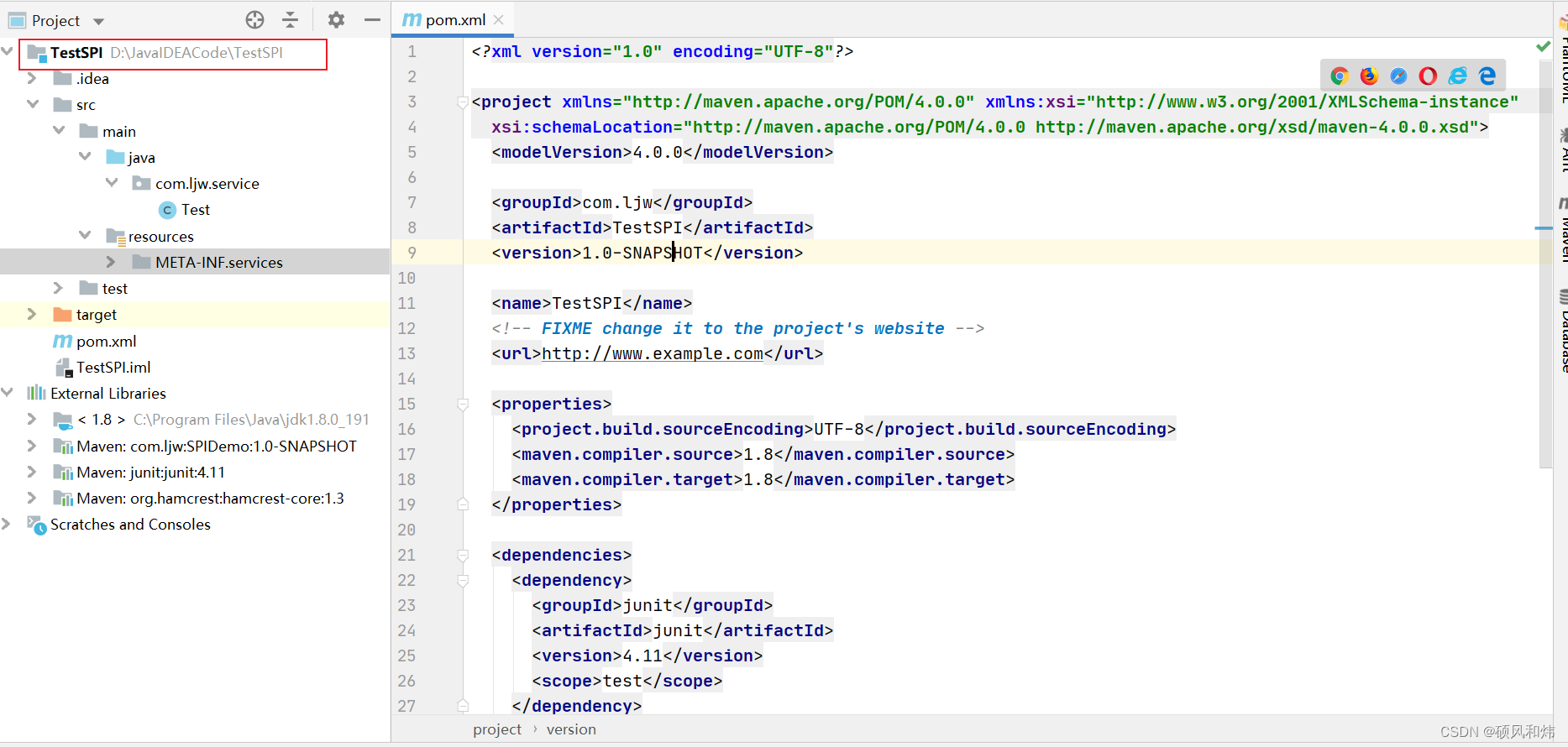This screenshot has width=1568, height=747.
Task: Open pom.xml in Internet Explorer icon
Action: [1458, 76]
